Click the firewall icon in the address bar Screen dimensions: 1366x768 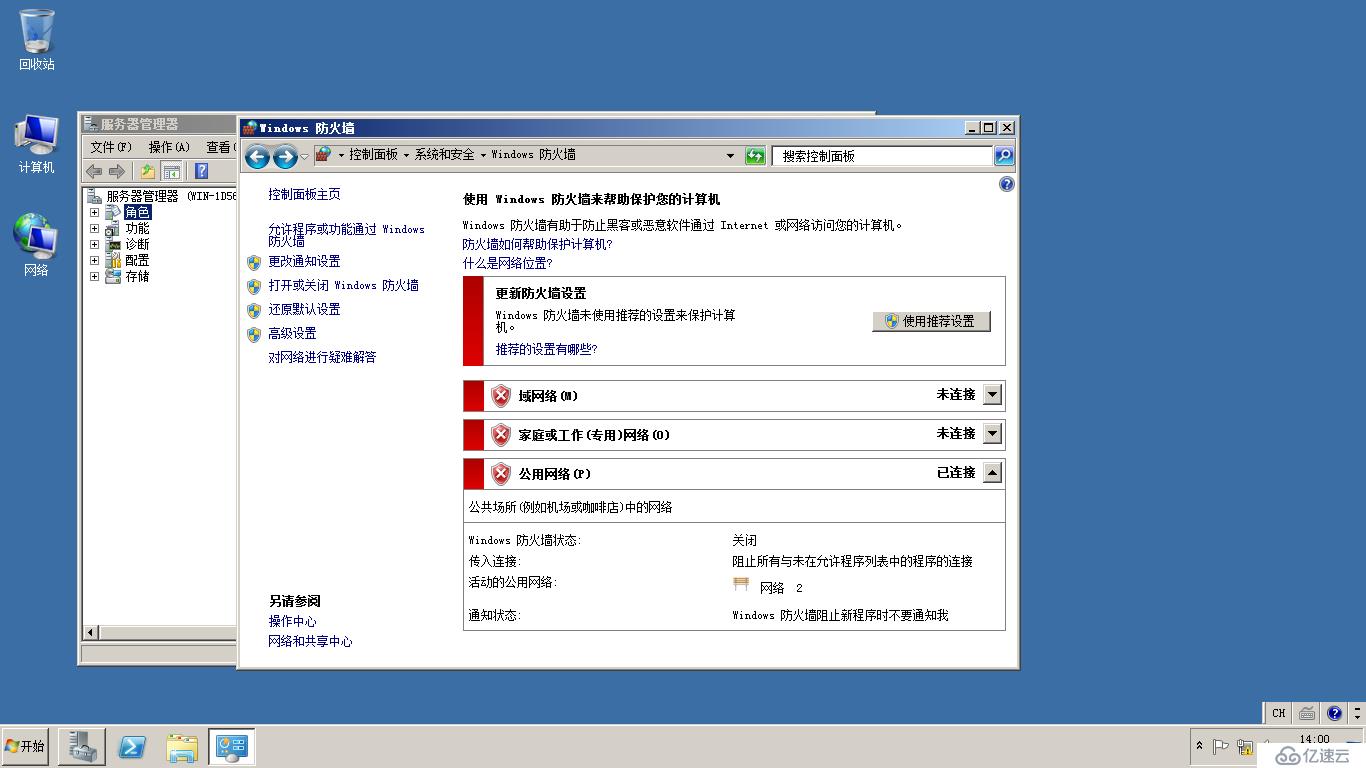[323, 155]
